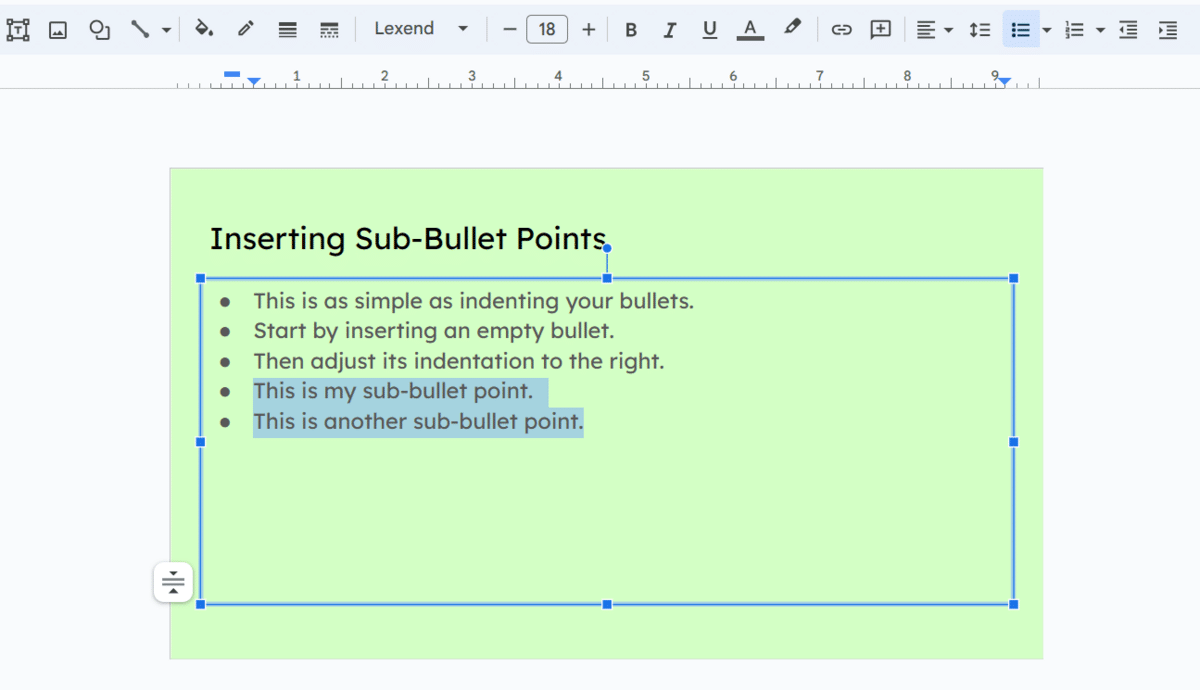The height and width of the screenshot is (690, 1200).
Task: Select the text box tool
Action: tap(17, 29)
